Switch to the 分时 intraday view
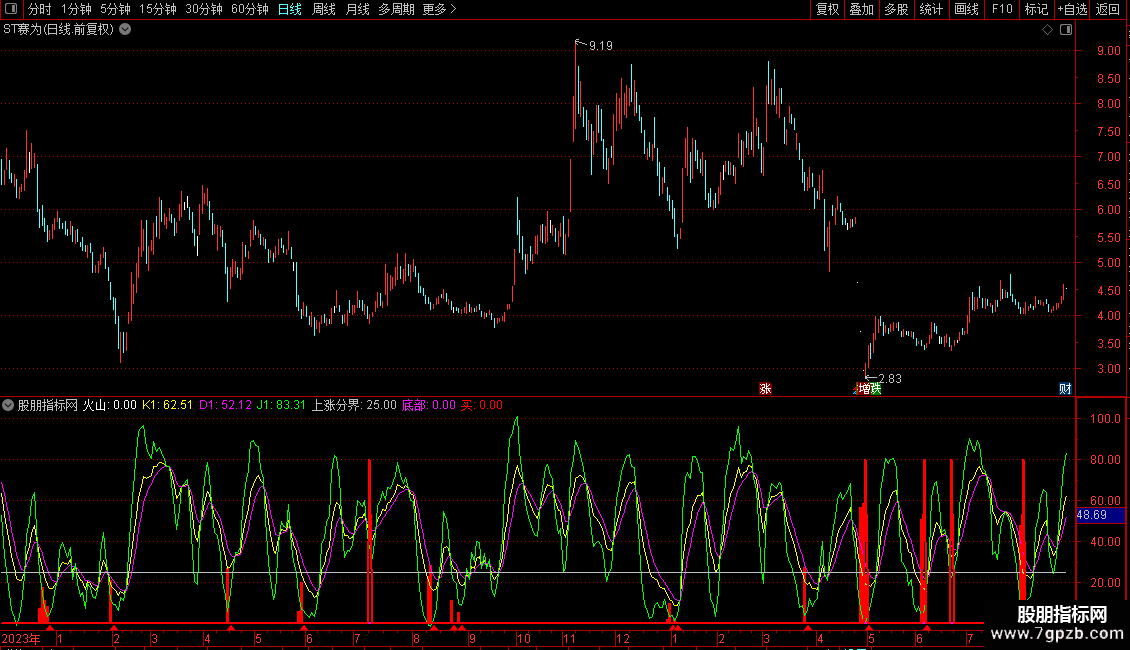 [x=40, y=9]
